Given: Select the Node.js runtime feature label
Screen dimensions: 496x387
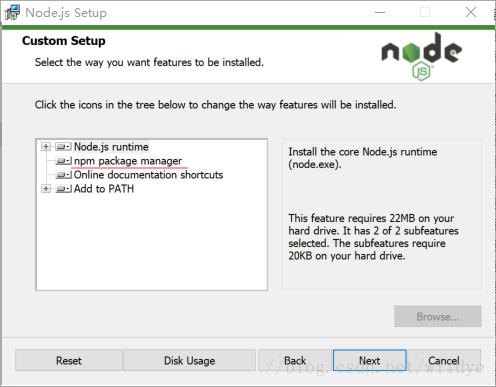Looking at the screenshot, I should click(111, 147).
